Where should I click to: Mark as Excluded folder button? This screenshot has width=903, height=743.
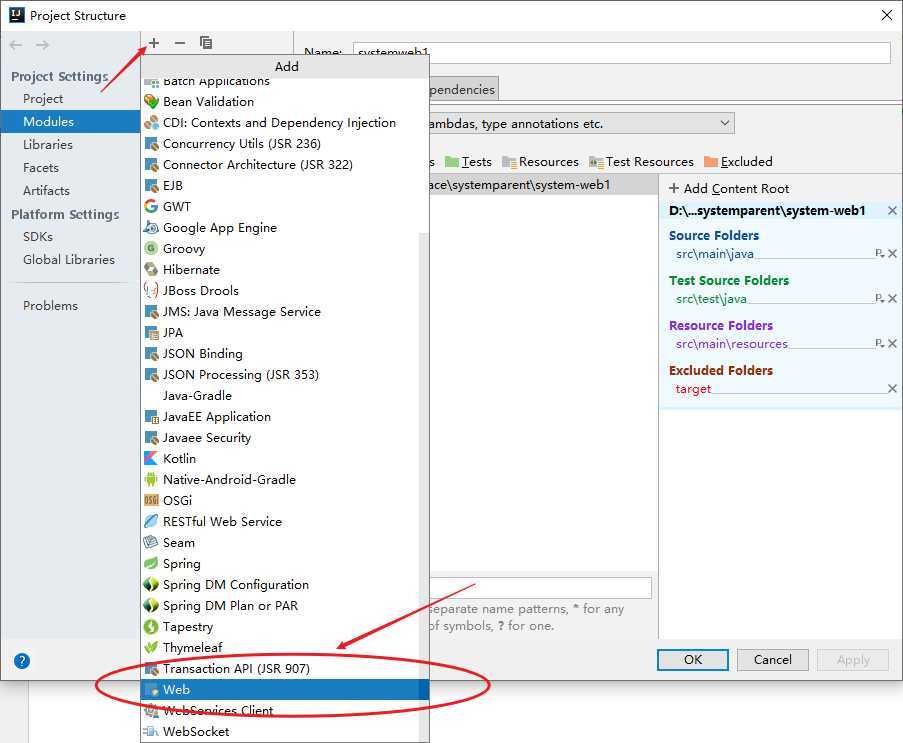pos(738,162)
